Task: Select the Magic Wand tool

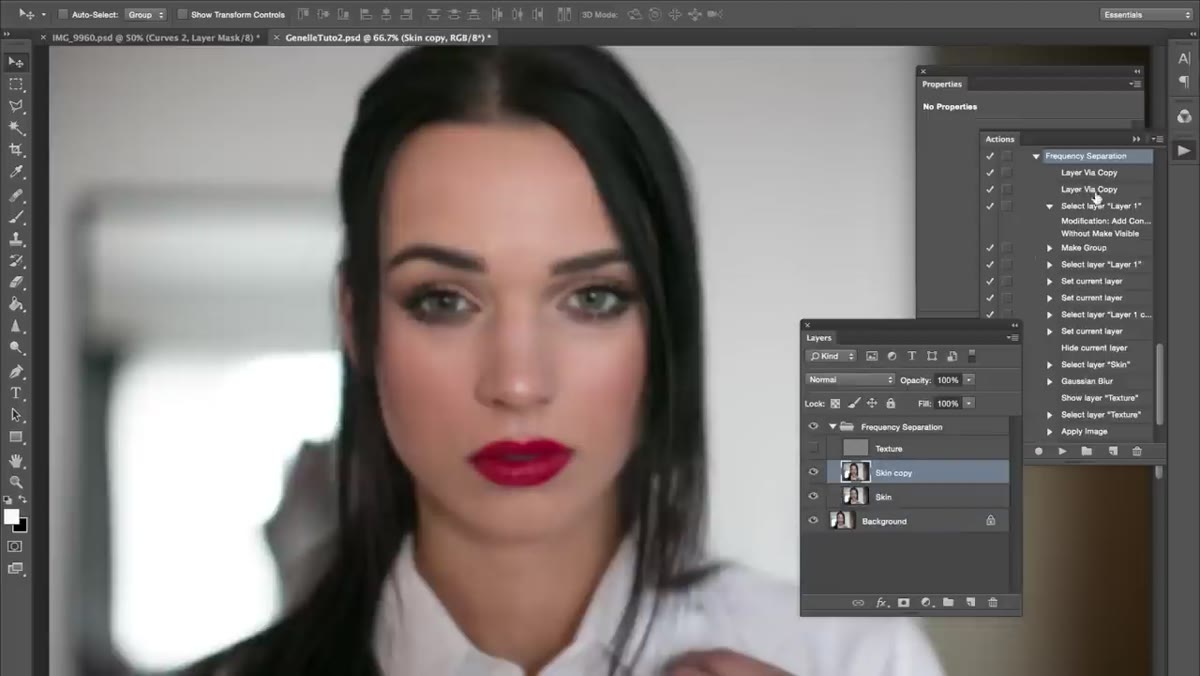Action: [16, 128]
